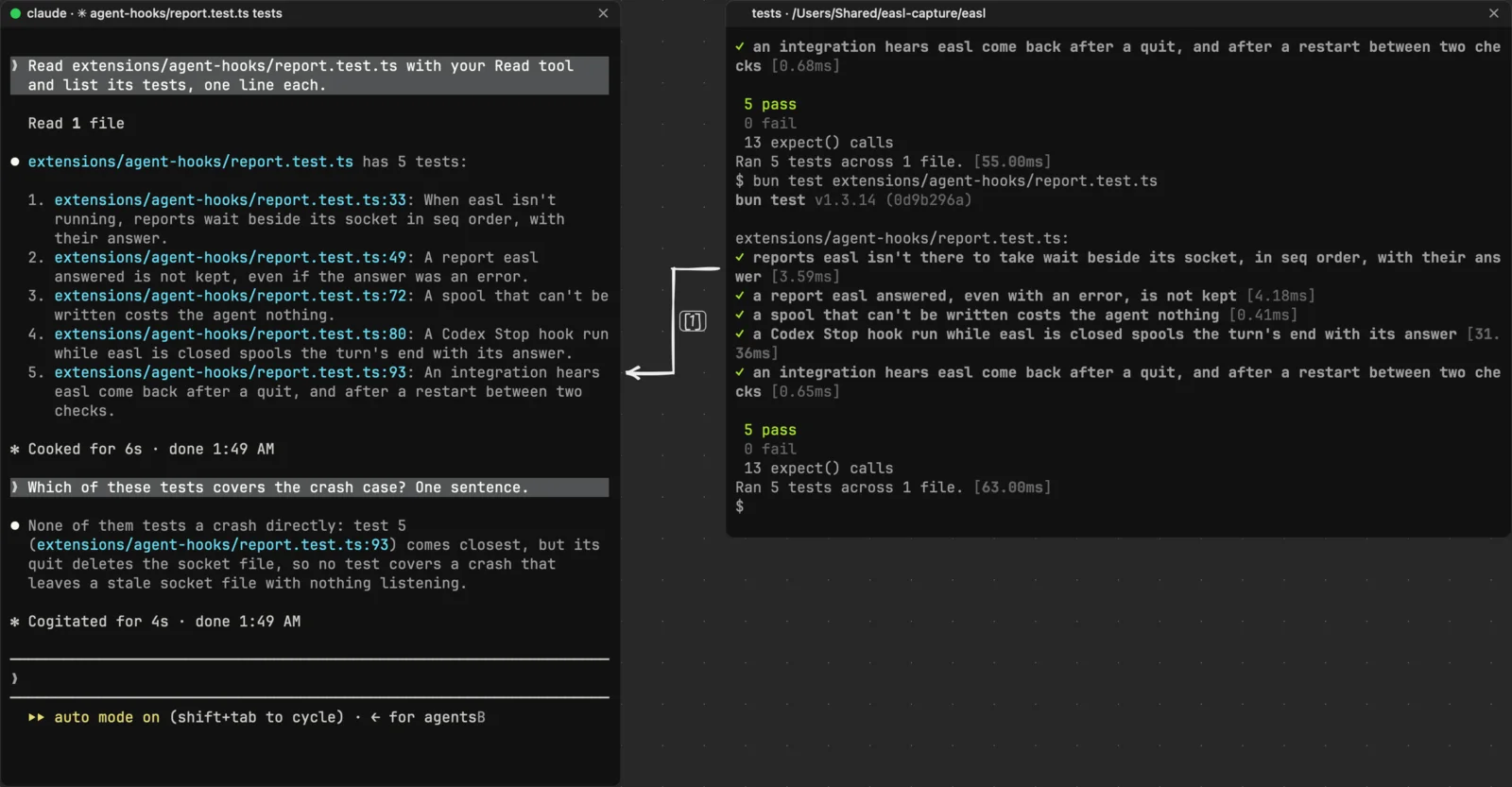Viewport: 1512px width, 787px height.
Task: Toggle 'auto mode on' in claude status line
Action: click(x=107, y=717)
